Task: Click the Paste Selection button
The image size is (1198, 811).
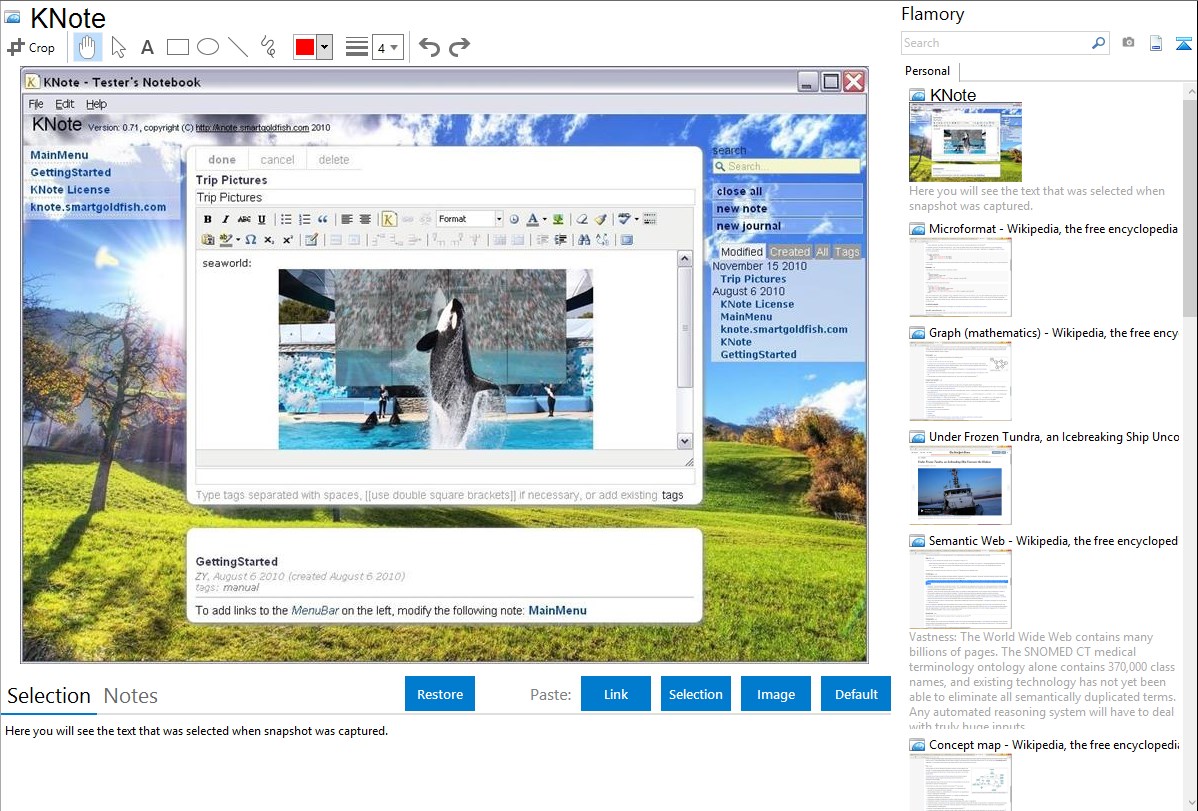Action: 695,694
